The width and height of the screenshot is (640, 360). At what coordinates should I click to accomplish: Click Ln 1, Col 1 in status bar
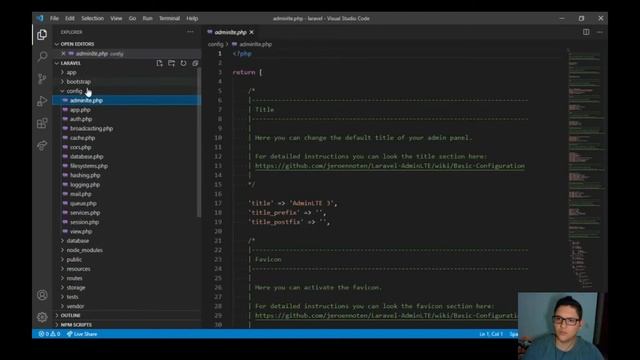(x=491, y=334)
